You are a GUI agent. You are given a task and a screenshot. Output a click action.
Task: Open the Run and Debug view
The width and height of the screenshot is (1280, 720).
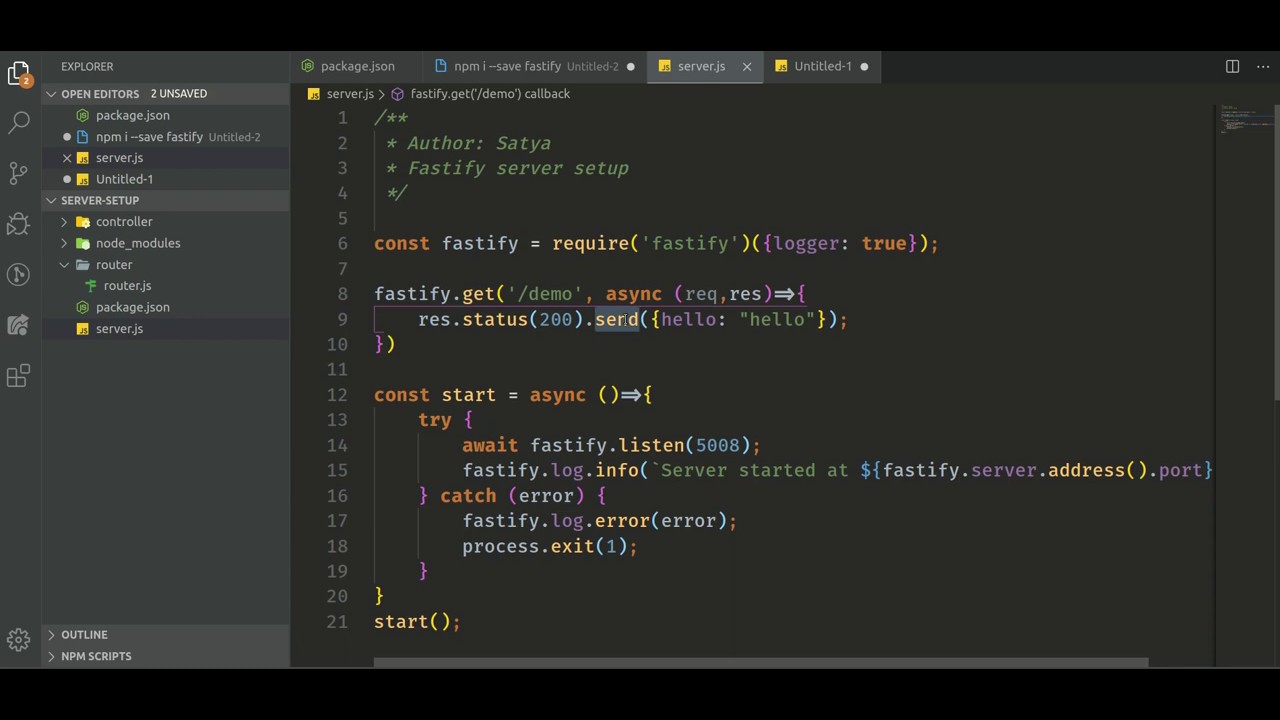point(19,223)
